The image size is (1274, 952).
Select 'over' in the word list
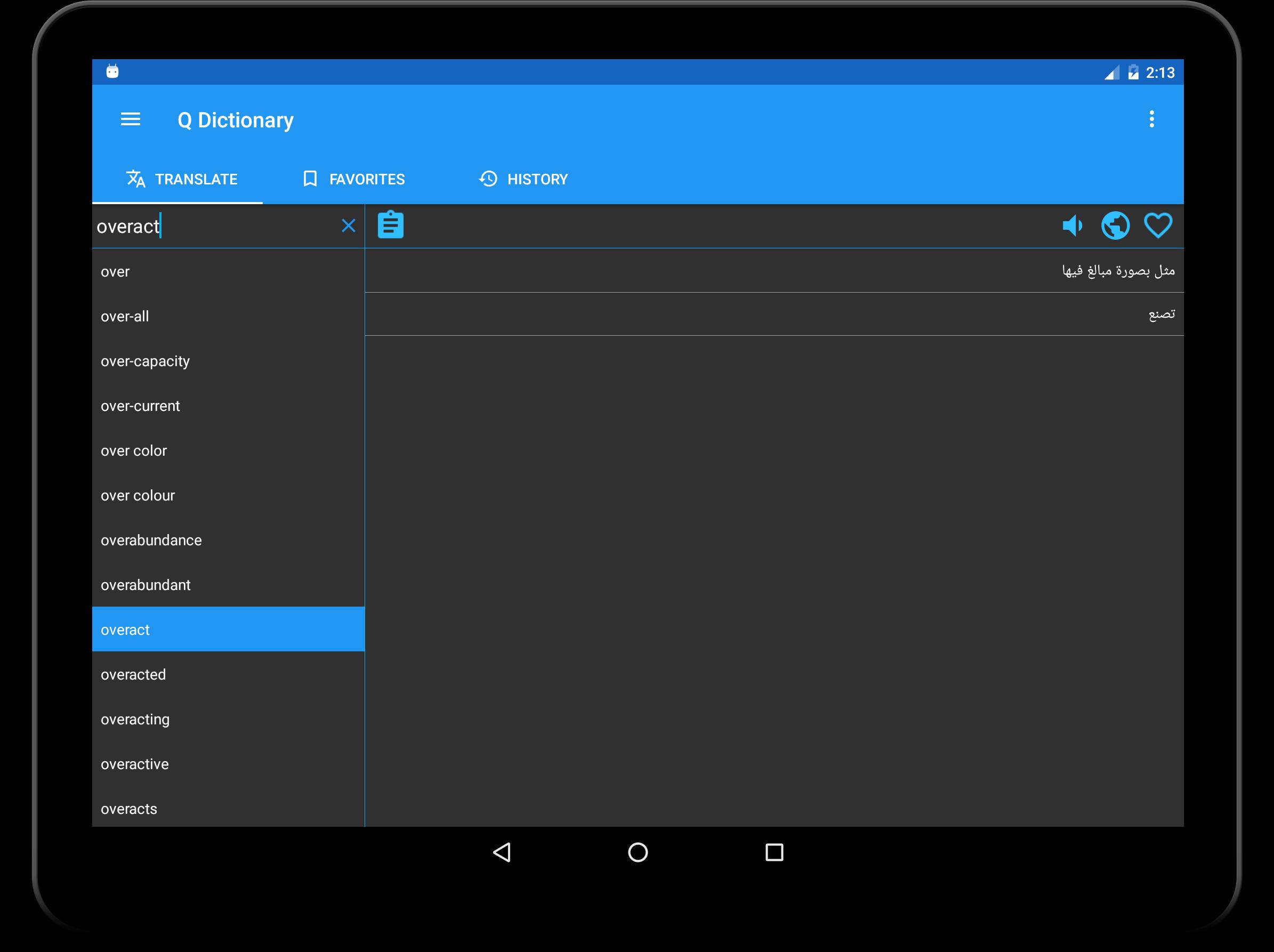pos(228,271)
